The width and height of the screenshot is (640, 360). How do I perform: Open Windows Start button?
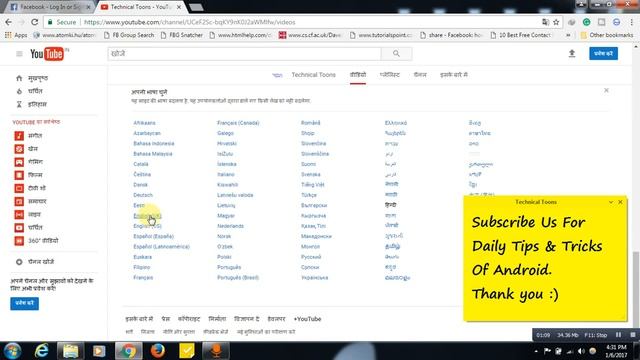12,351
